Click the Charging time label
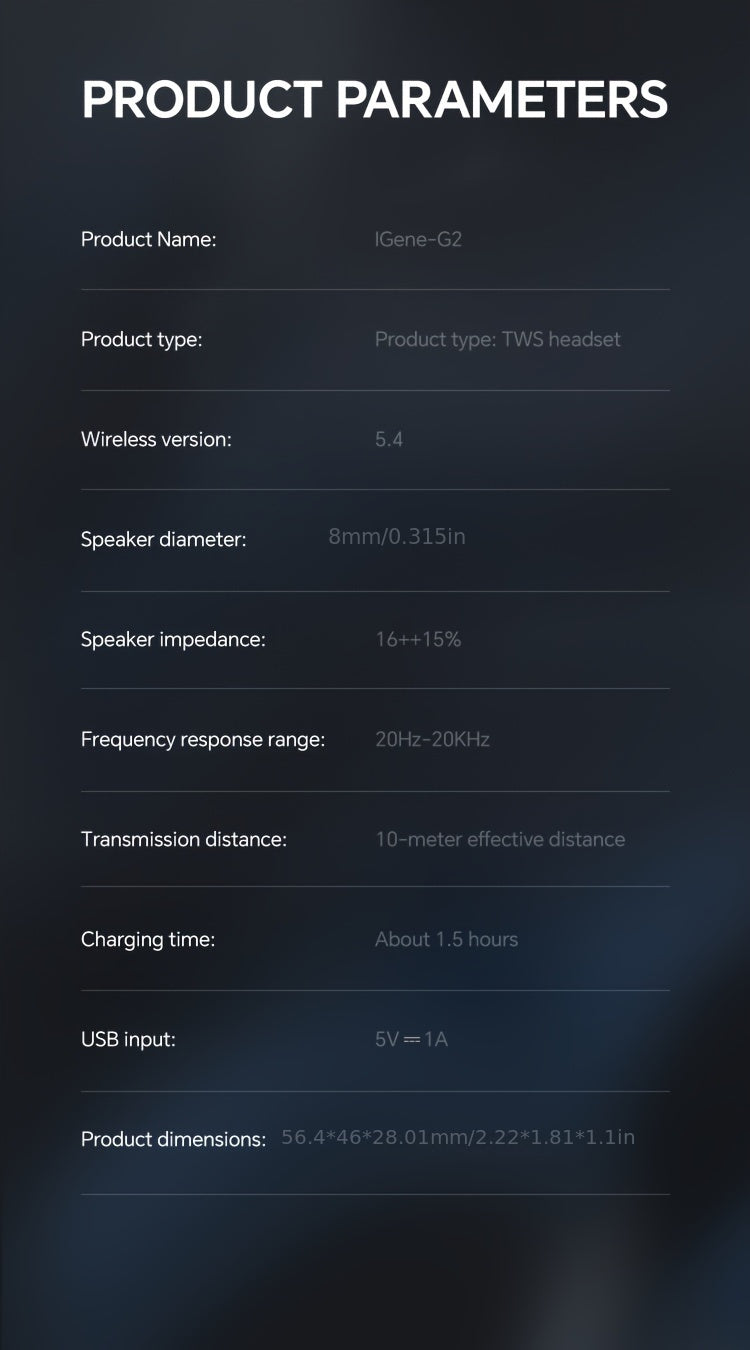 [x=148, y=940]
